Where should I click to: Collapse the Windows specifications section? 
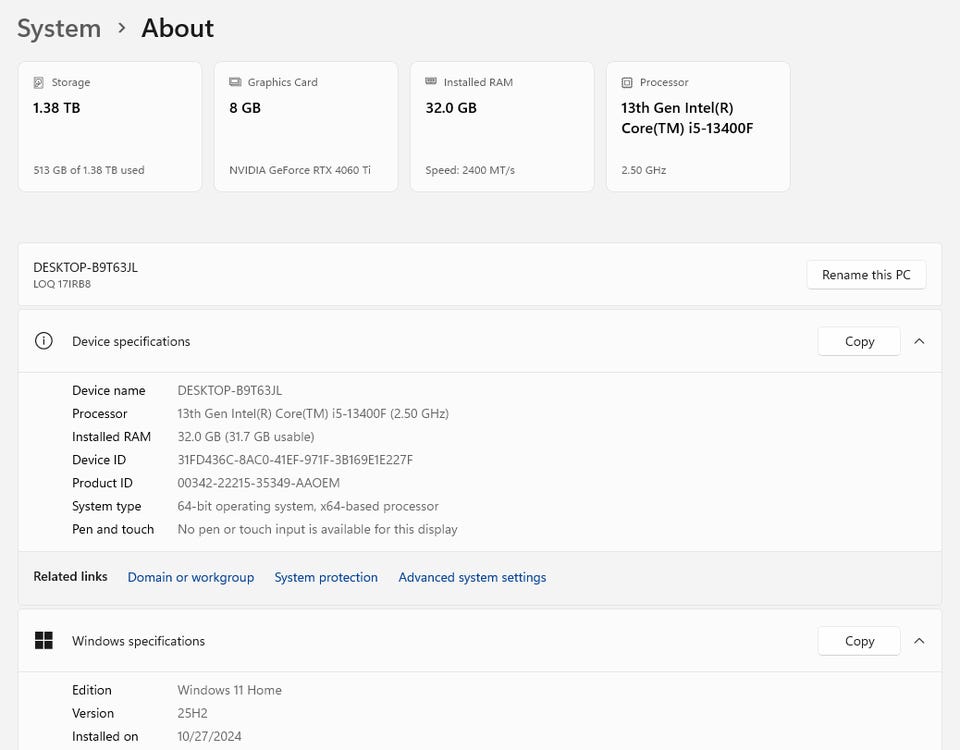[x=919, y=641]
